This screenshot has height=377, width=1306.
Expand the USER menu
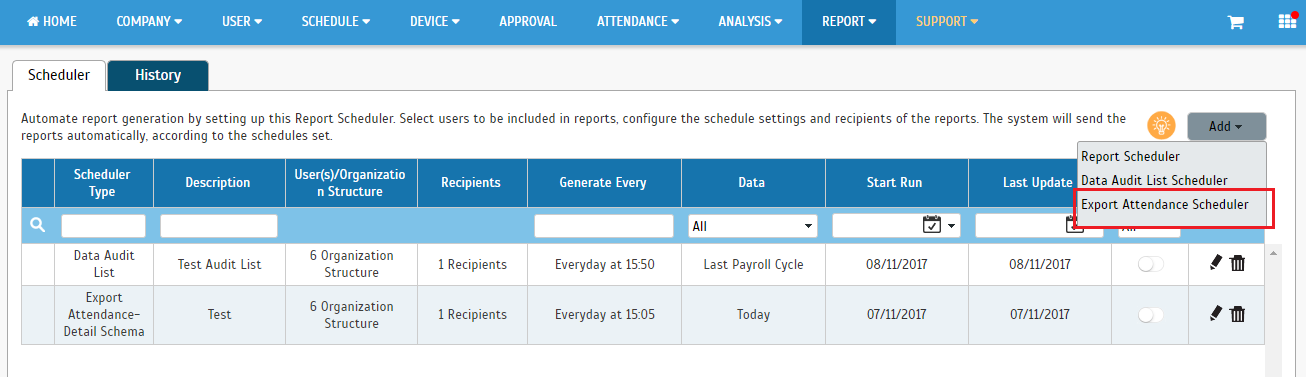point(242,21)
